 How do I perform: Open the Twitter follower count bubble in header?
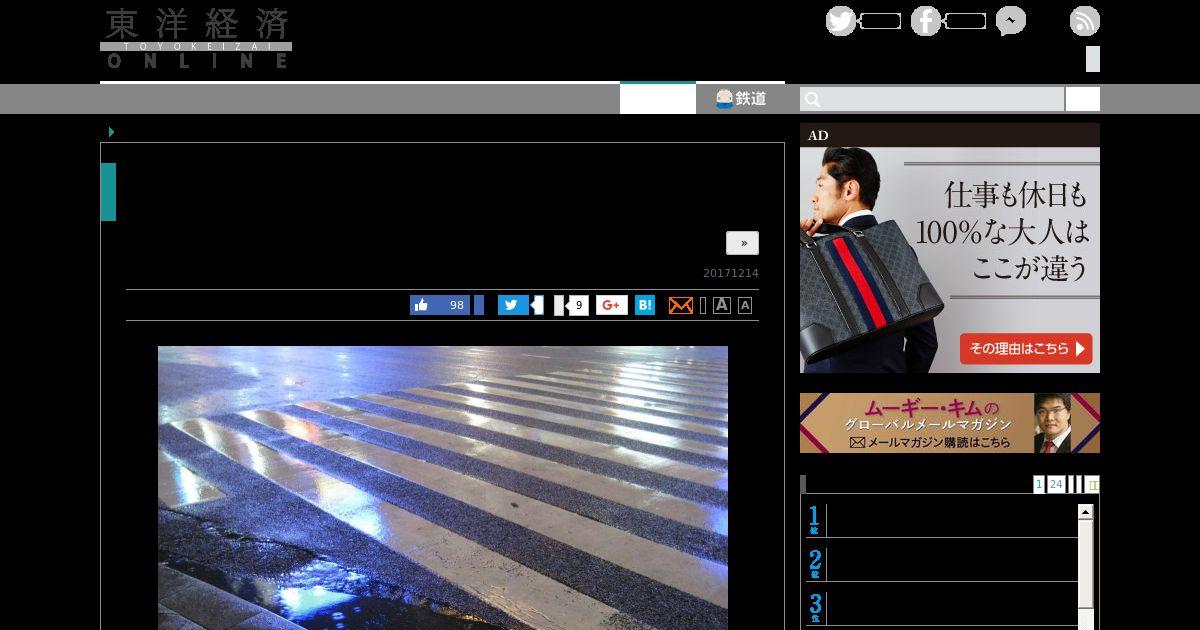[x=880, y=21]
